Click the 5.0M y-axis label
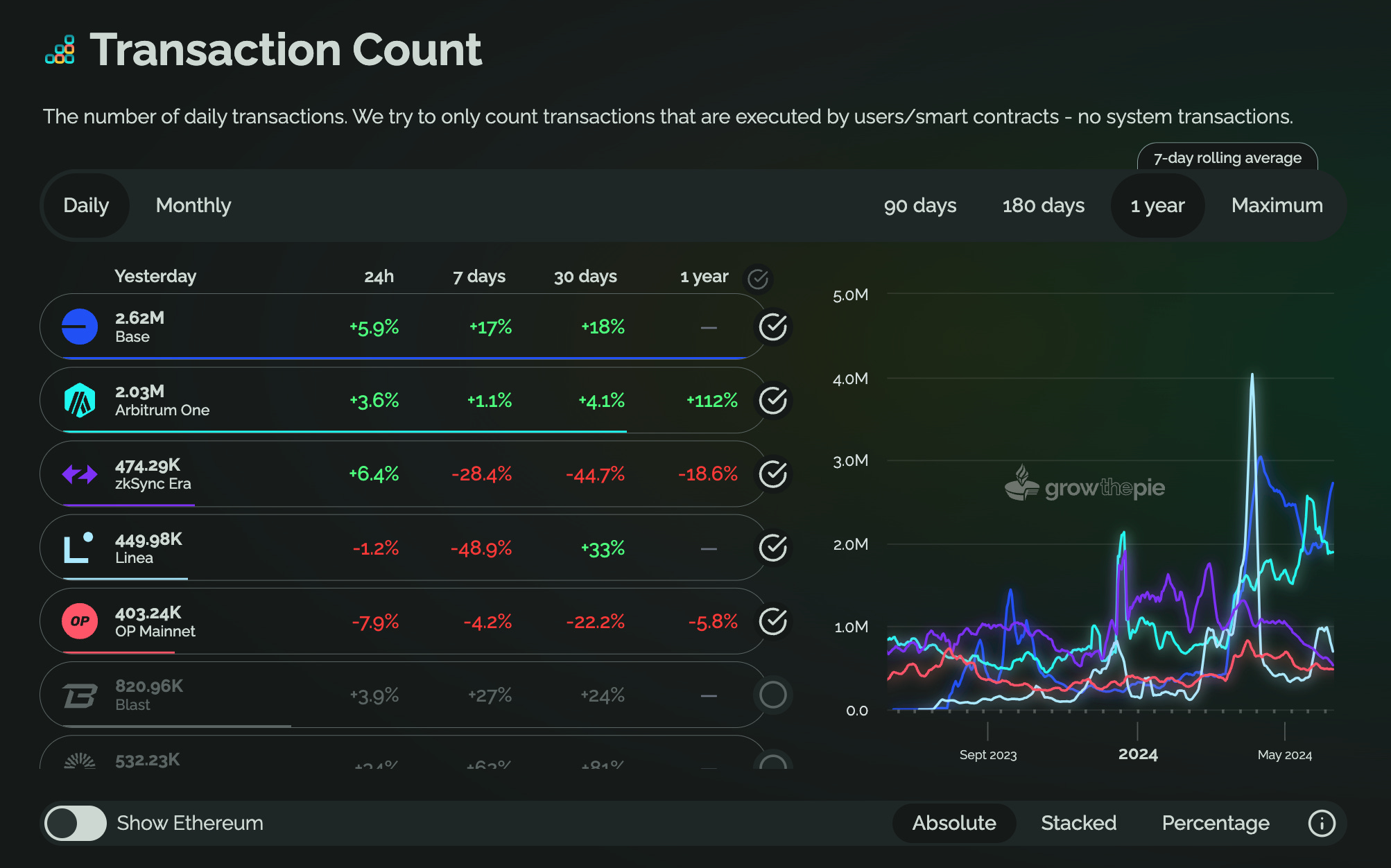Viewport: 1391px width, 868px height. tap(850, 295)
